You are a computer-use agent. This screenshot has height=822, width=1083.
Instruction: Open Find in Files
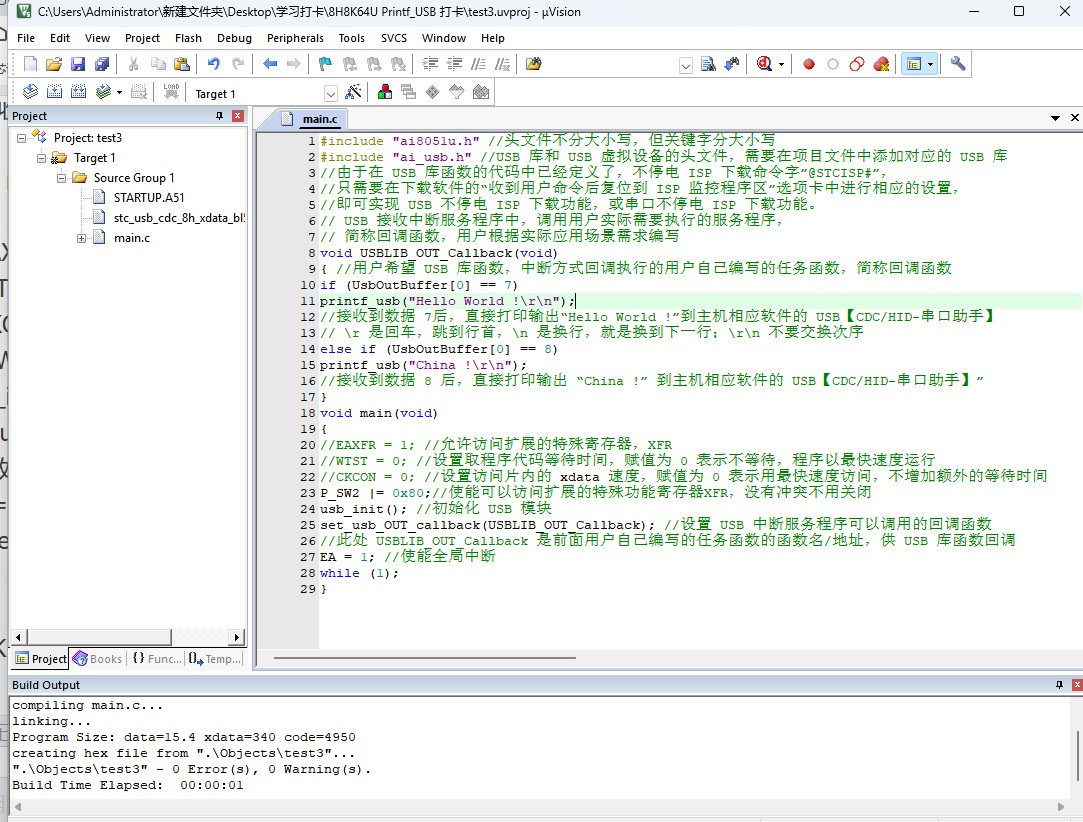tap(533, 64)
